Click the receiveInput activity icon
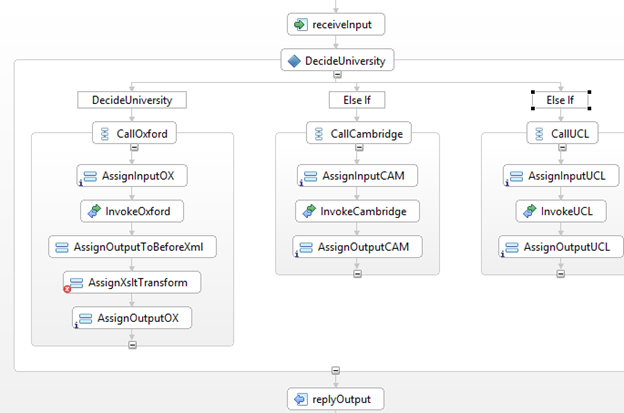Image resolution: width=624 pixels, height=413 pixels. tap(299, 24)
